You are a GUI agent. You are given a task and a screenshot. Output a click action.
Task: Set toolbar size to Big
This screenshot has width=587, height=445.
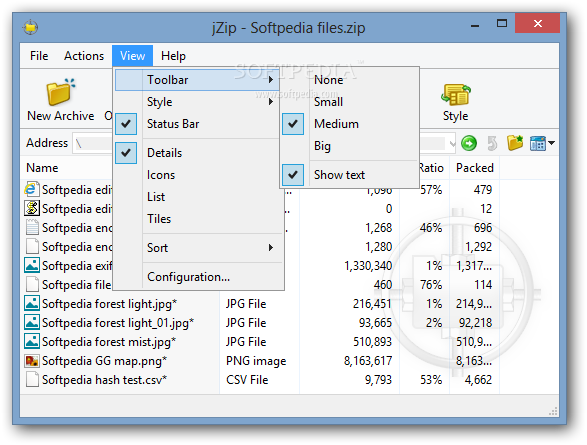point(349,146)
